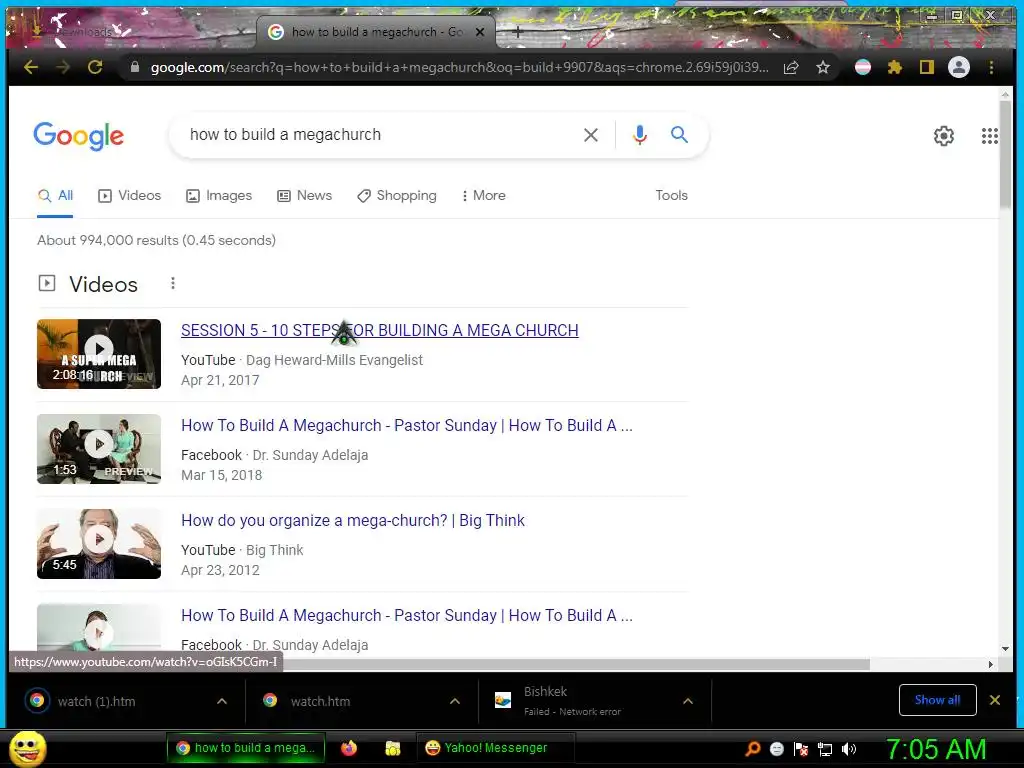Click the search magnifier tray icon
The width and height of the screenshot is (1024, 768).
click(752, 749)
